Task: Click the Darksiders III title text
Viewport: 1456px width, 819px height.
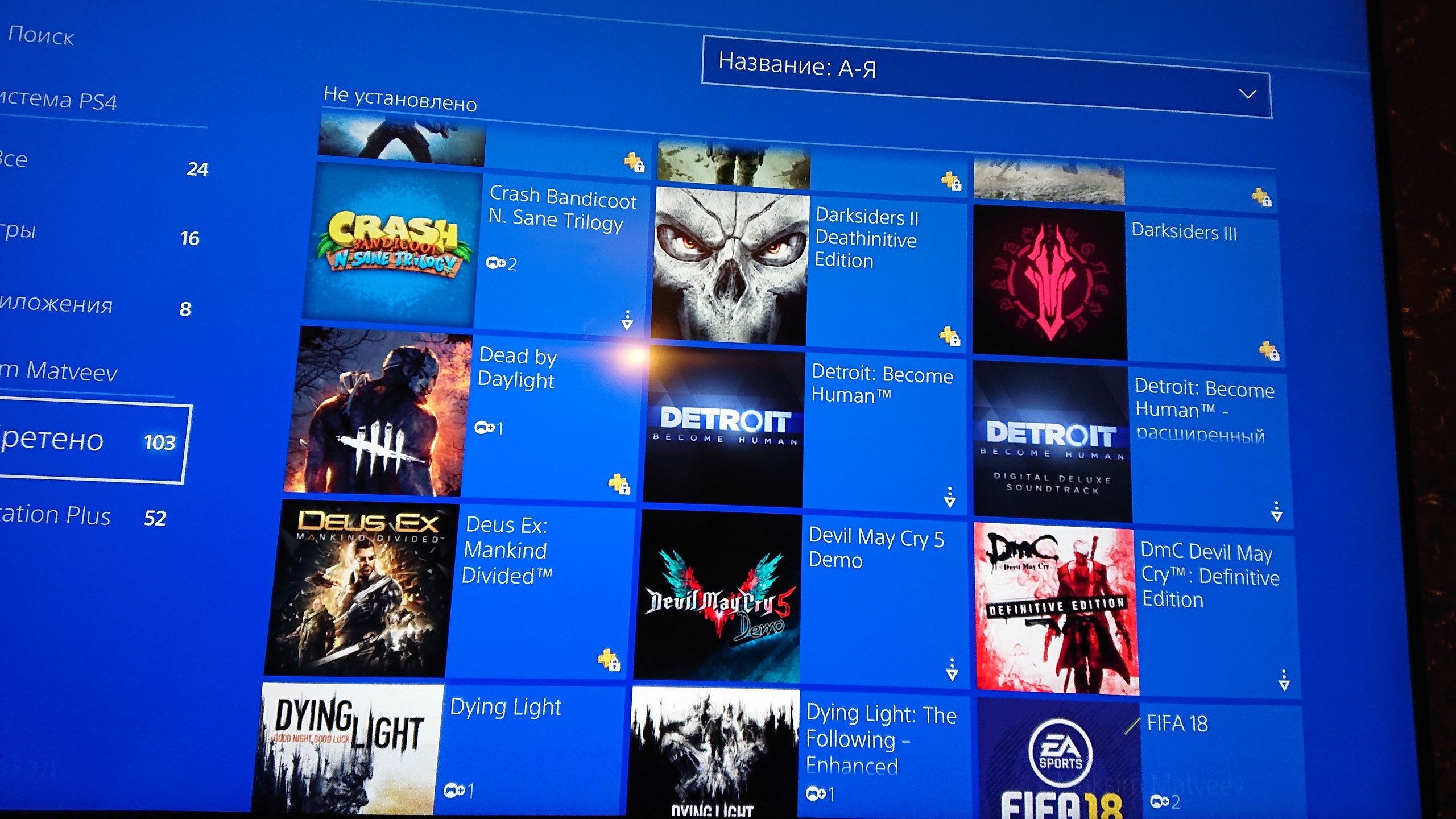Action: pos(1184,231)
